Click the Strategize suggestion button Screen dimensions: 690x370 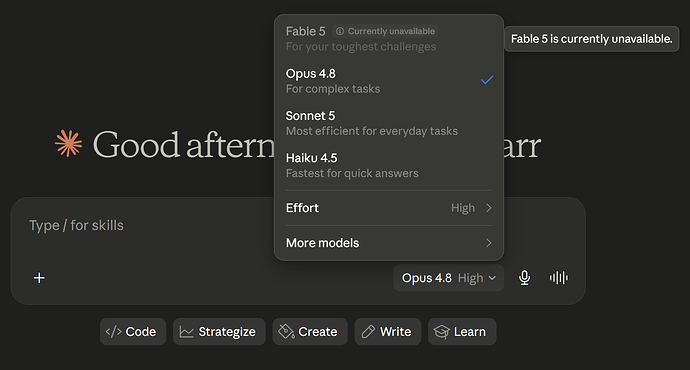coord(219,332)
